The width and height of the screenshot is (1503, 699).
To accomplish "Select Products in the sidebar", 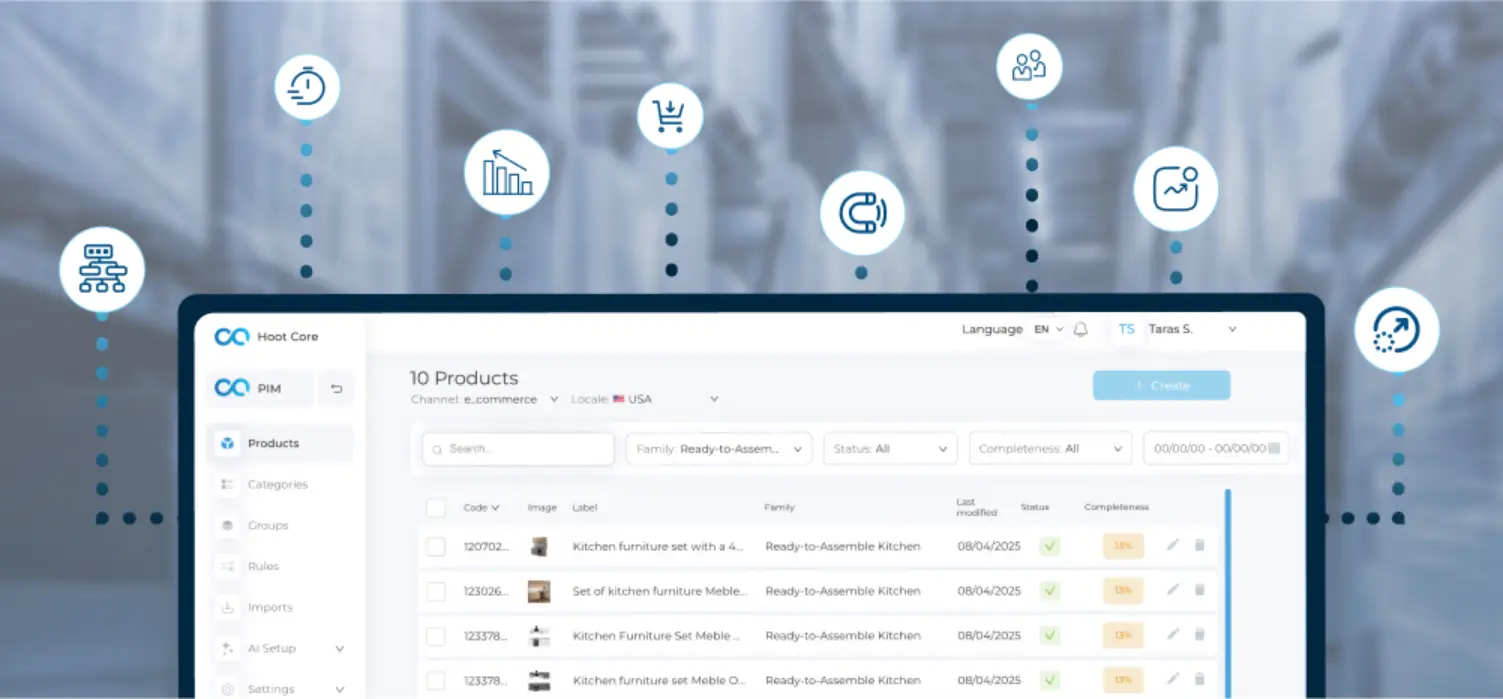I will (281, 443).
